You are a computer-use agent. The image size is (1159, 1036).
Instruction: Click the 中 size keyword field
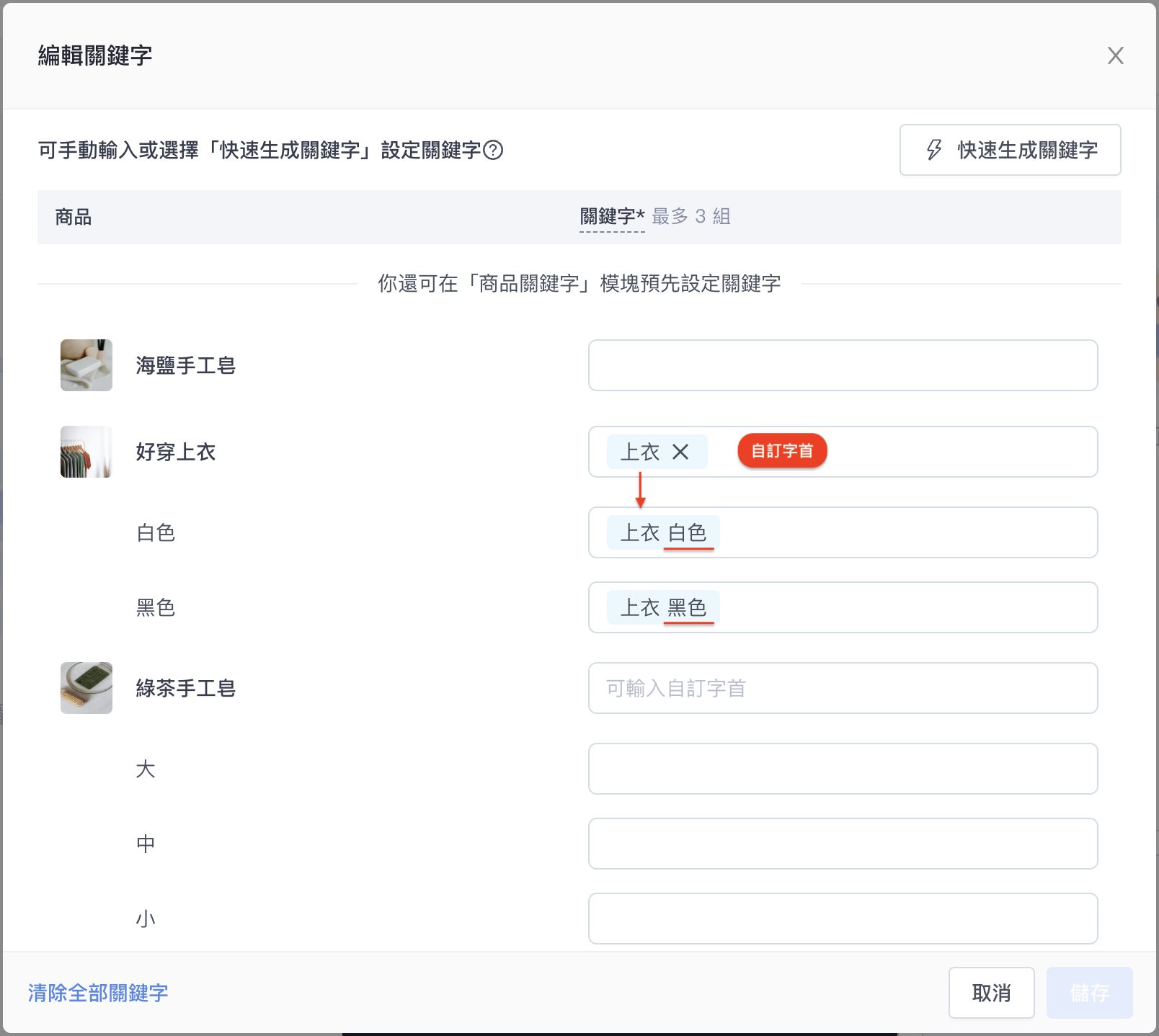tap(843, 844)
